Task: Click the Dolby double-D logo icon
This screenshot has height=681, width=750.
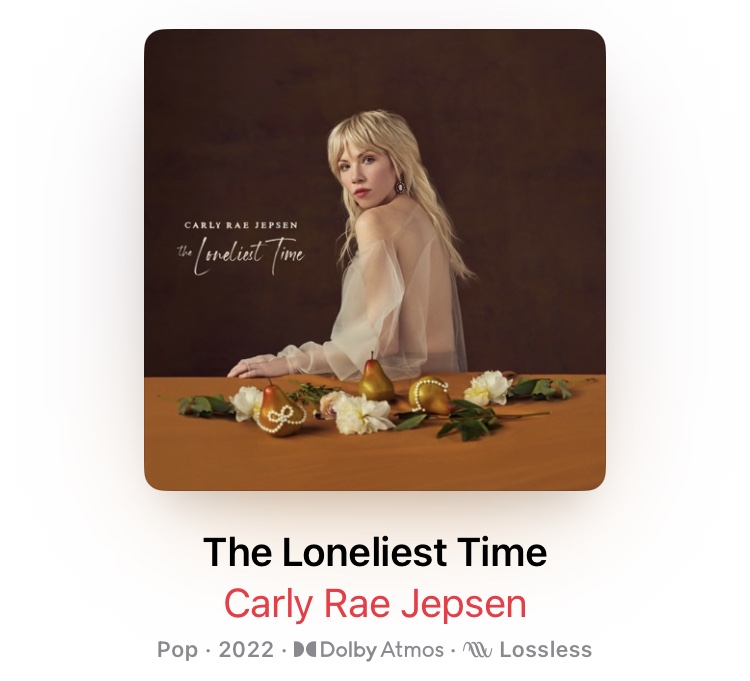Action: click(x=305, y=649)
